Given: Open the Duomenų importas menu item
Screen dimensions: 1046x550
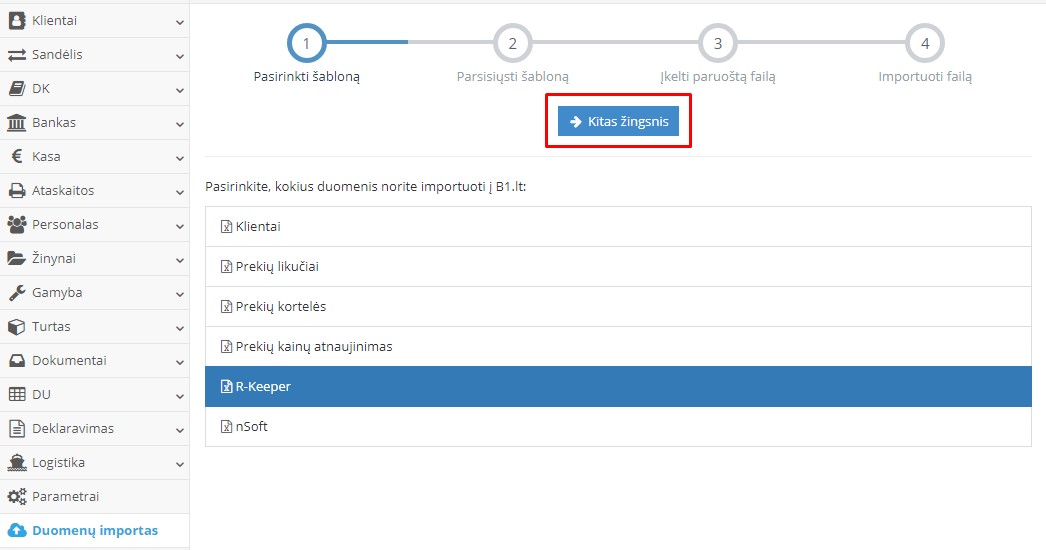Looking at the screenshot, I should (x=94, y=531).
